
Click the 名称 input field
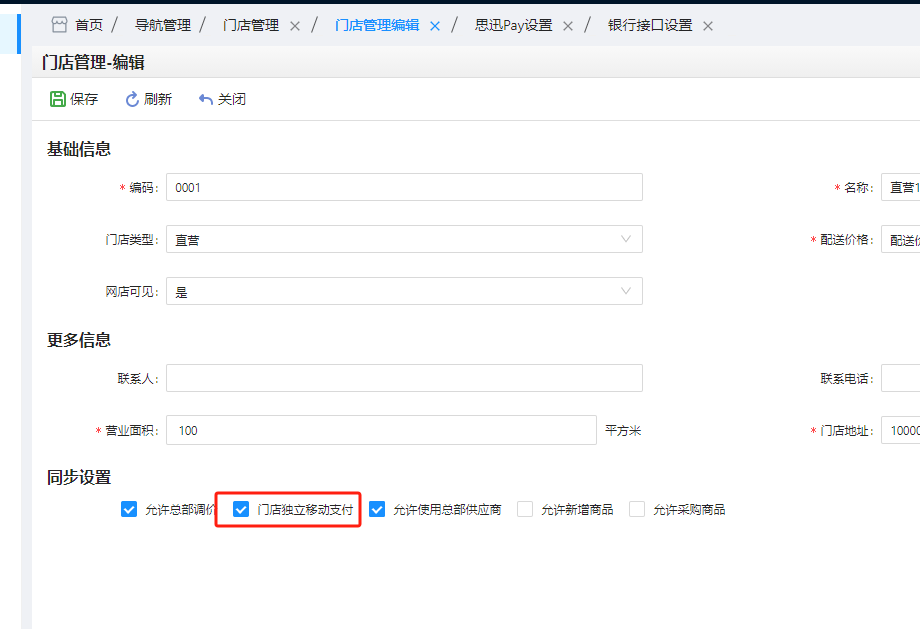901,187
